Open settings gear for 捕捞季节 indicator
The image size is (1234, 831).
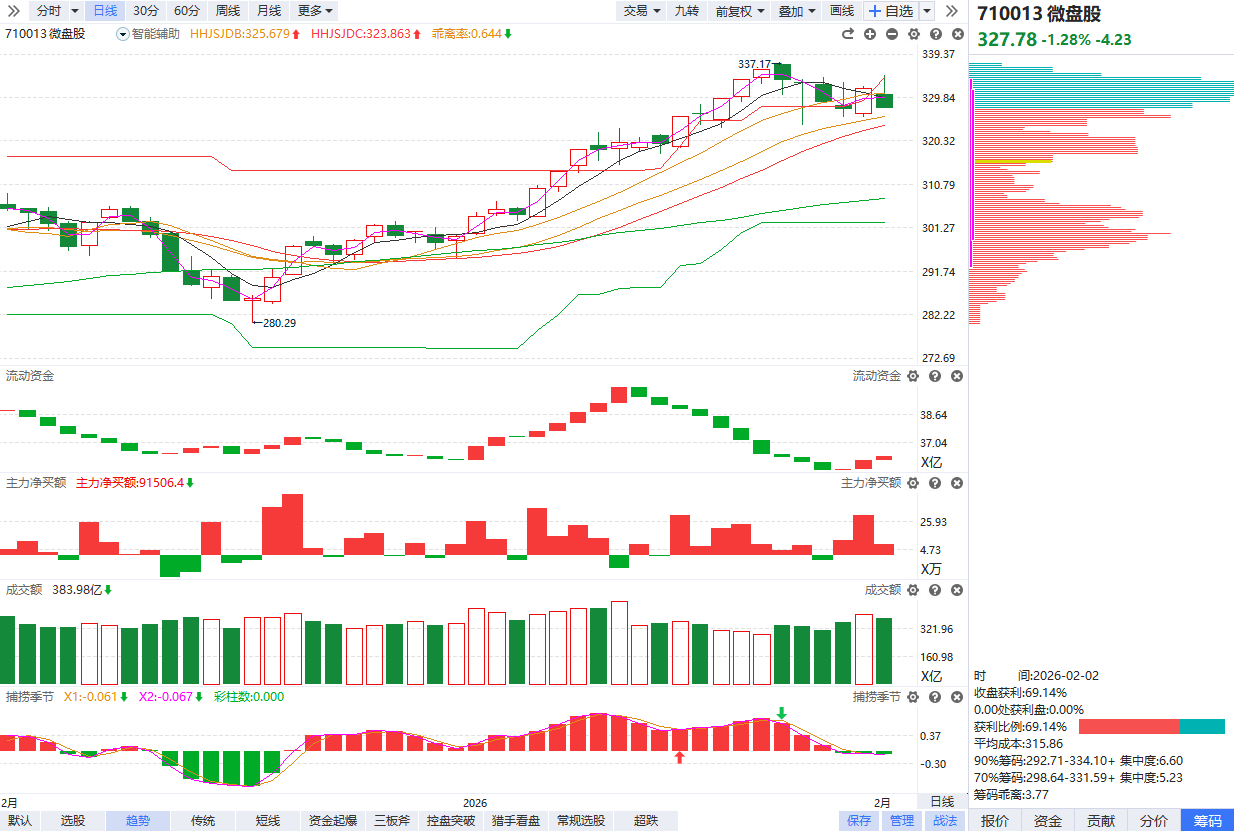coord(913,697)
